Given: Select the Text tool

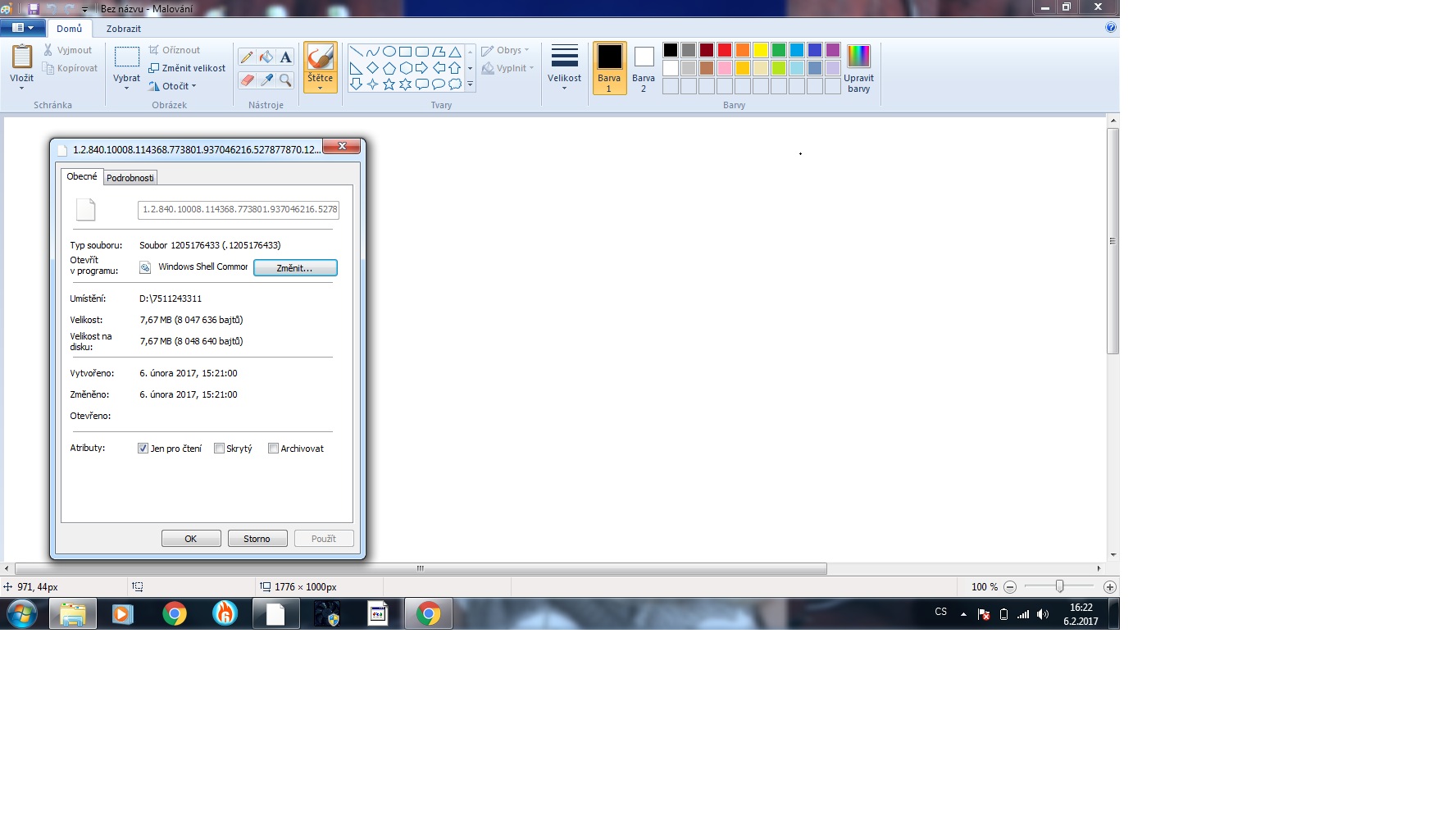Looking at the screenshot, I should click(285, 57).
